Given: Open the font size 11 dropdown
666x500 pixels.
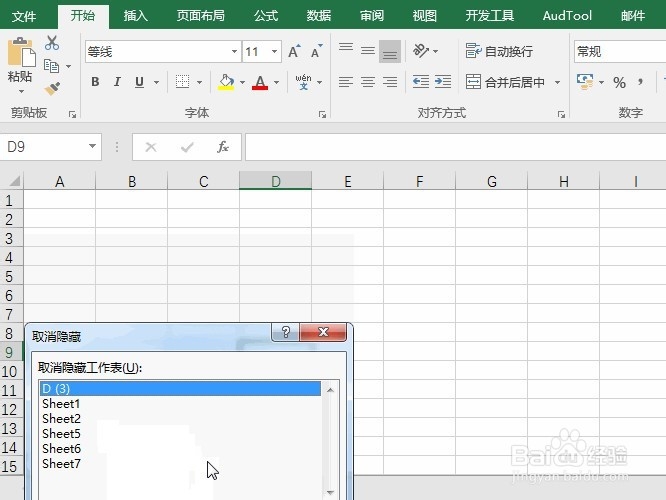Looking at the screenshot, I should click(x=274, y=51).
